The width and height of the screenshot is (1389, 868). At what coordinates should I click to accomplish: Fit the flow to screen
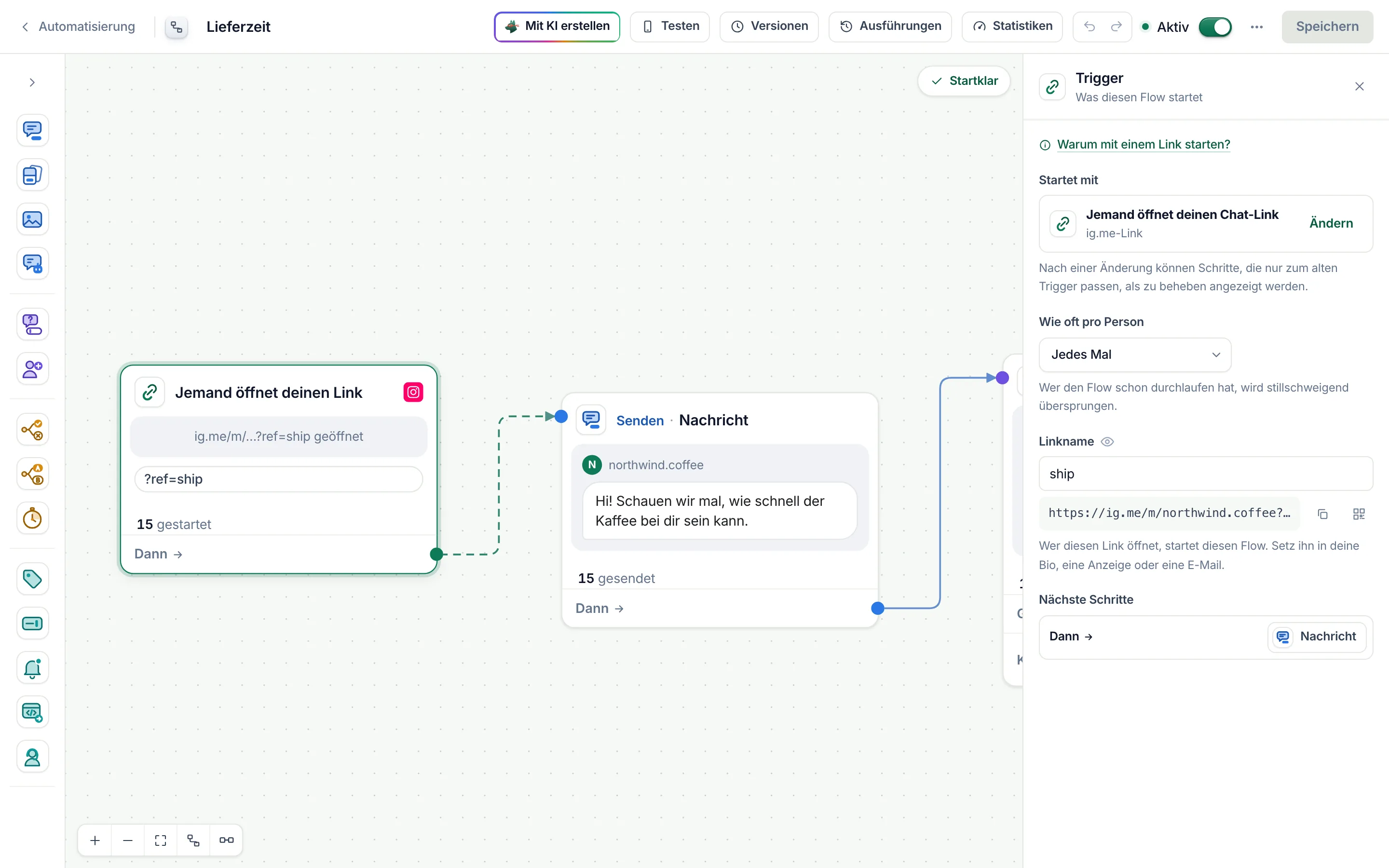click(x=161, y=841)
